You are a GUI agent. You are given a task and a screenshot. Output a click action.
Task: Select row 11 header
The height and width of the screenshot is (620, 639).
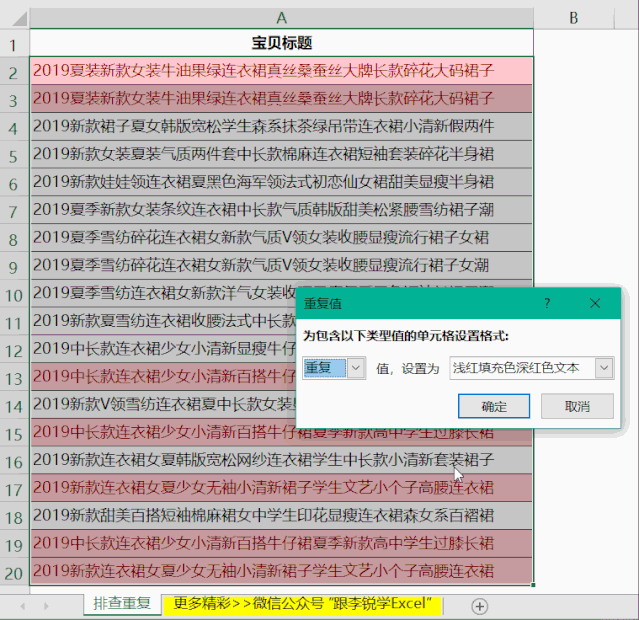tap(14, 323)
